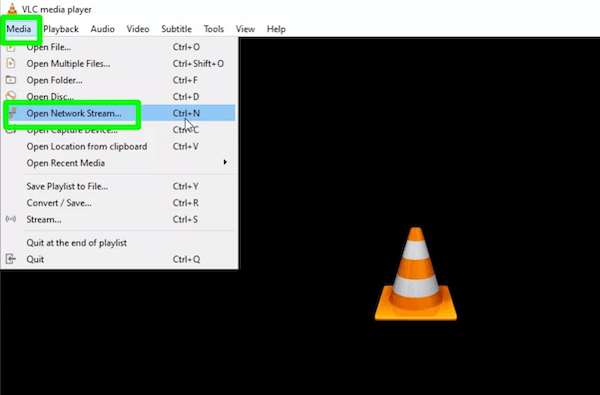Click the VLC cone logo in title bar
Viewport: 600px width, 395px height.
12,8
